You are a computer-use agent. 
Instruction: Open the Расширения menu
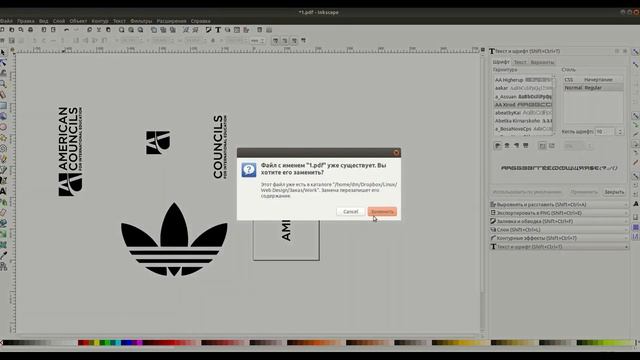[171, 21]
